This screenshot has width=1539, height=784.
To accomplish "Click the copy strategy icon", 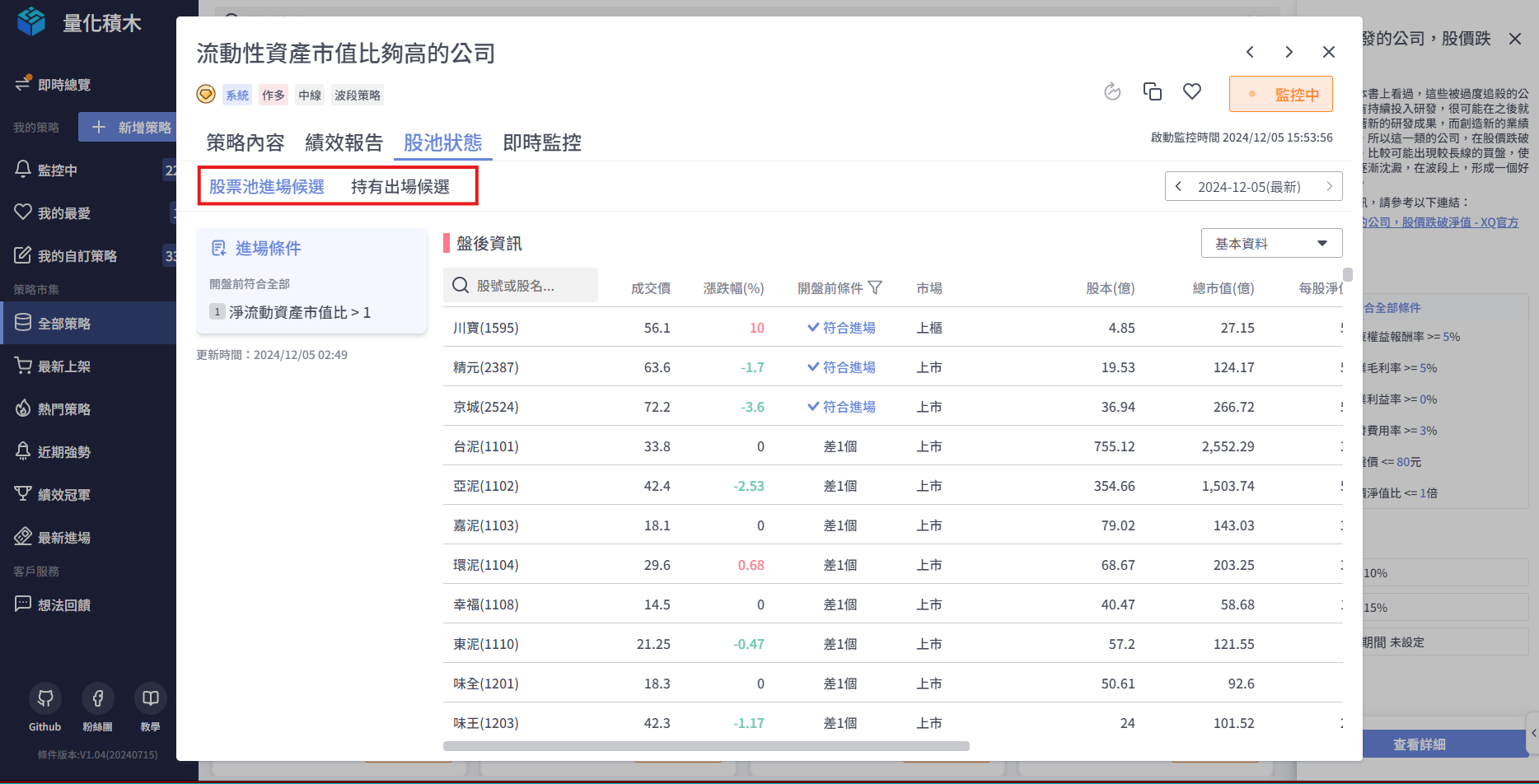I will (x=1152, y=91).
